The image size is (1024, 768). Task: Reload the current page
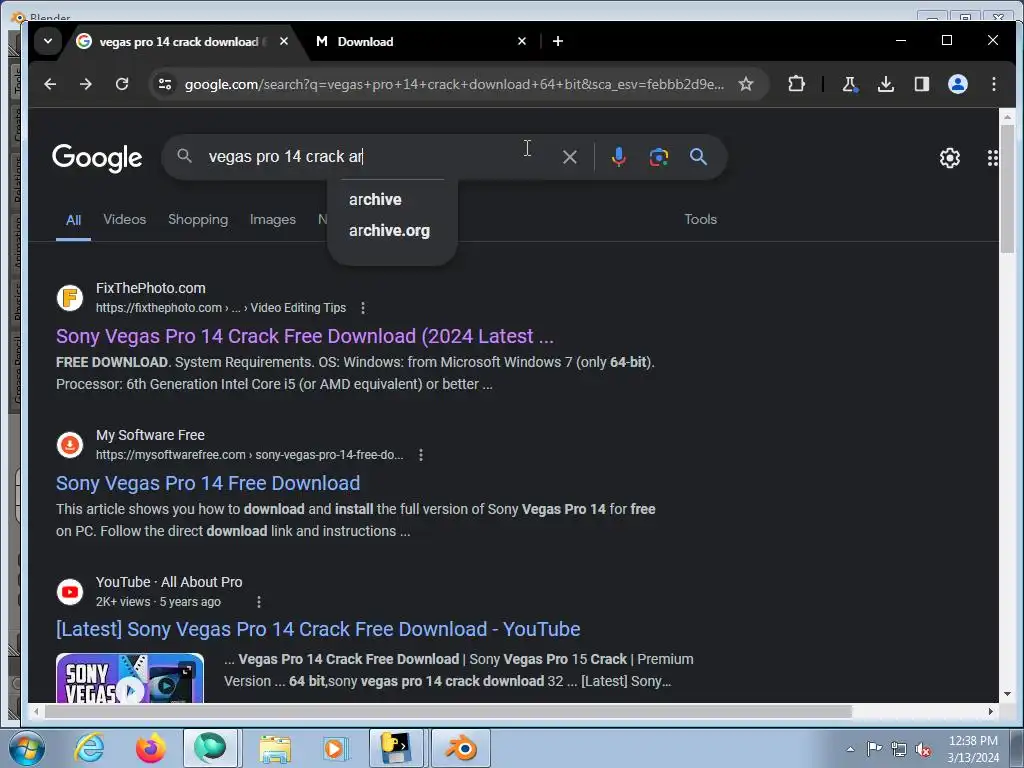(x=121, y=84)
